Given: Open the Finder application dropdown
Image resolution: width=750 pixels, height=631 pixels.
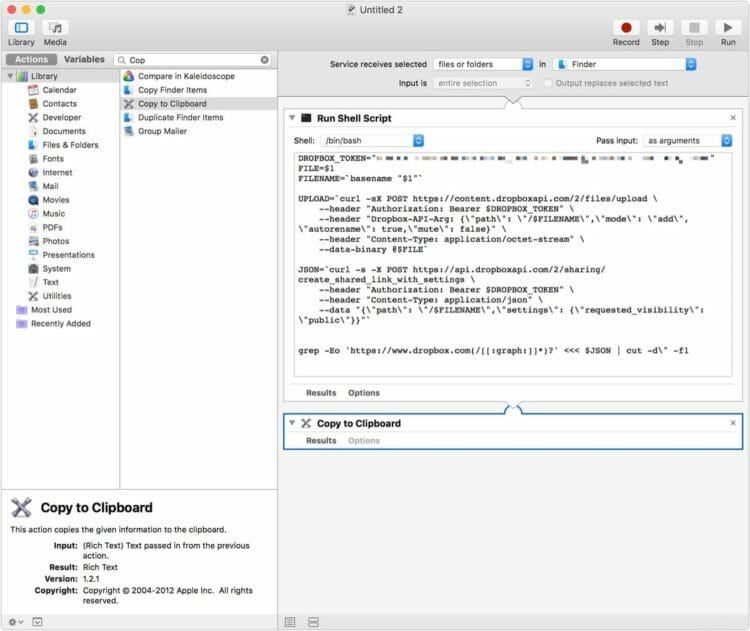Looking at the screenshot, I should coord(624,64).
